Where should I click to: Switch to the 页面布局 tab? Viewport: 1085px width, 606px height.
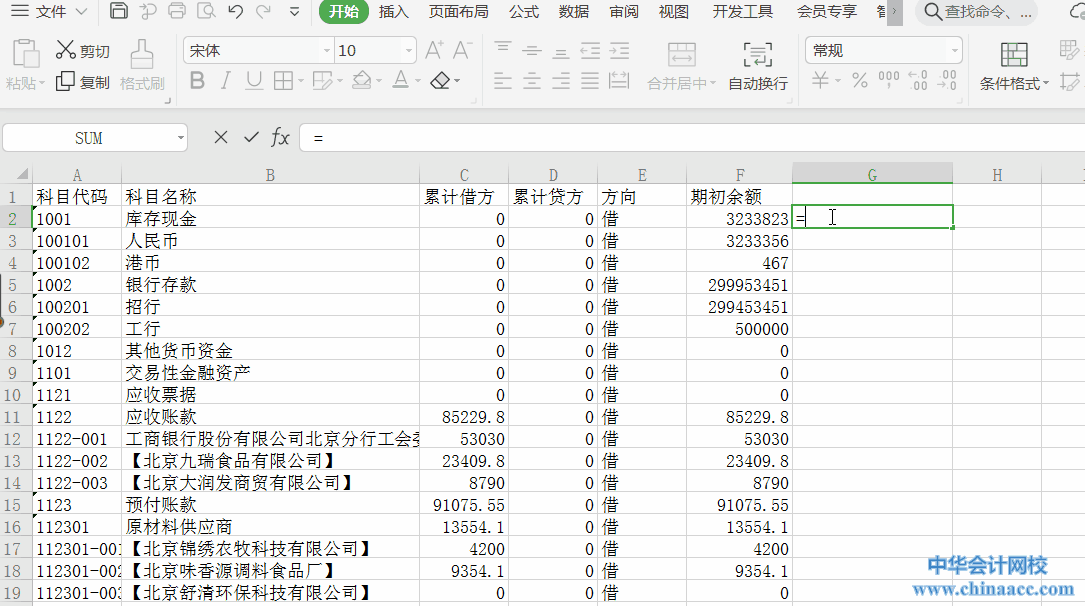click(458, 12)
